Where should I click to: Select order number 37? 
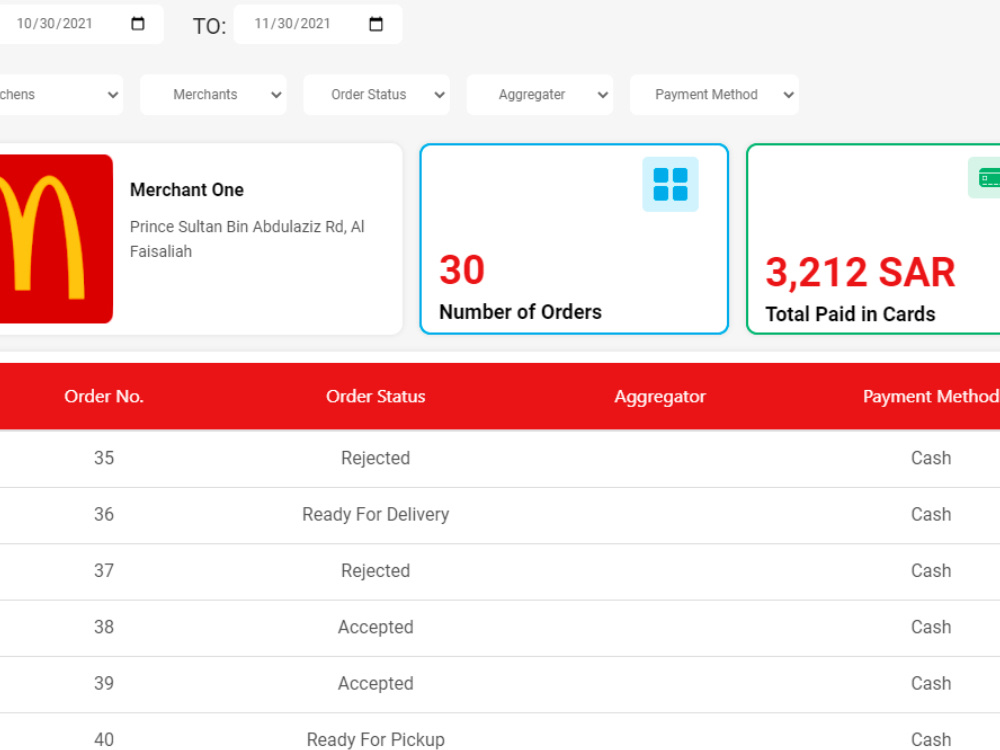(x=104, y=570)
